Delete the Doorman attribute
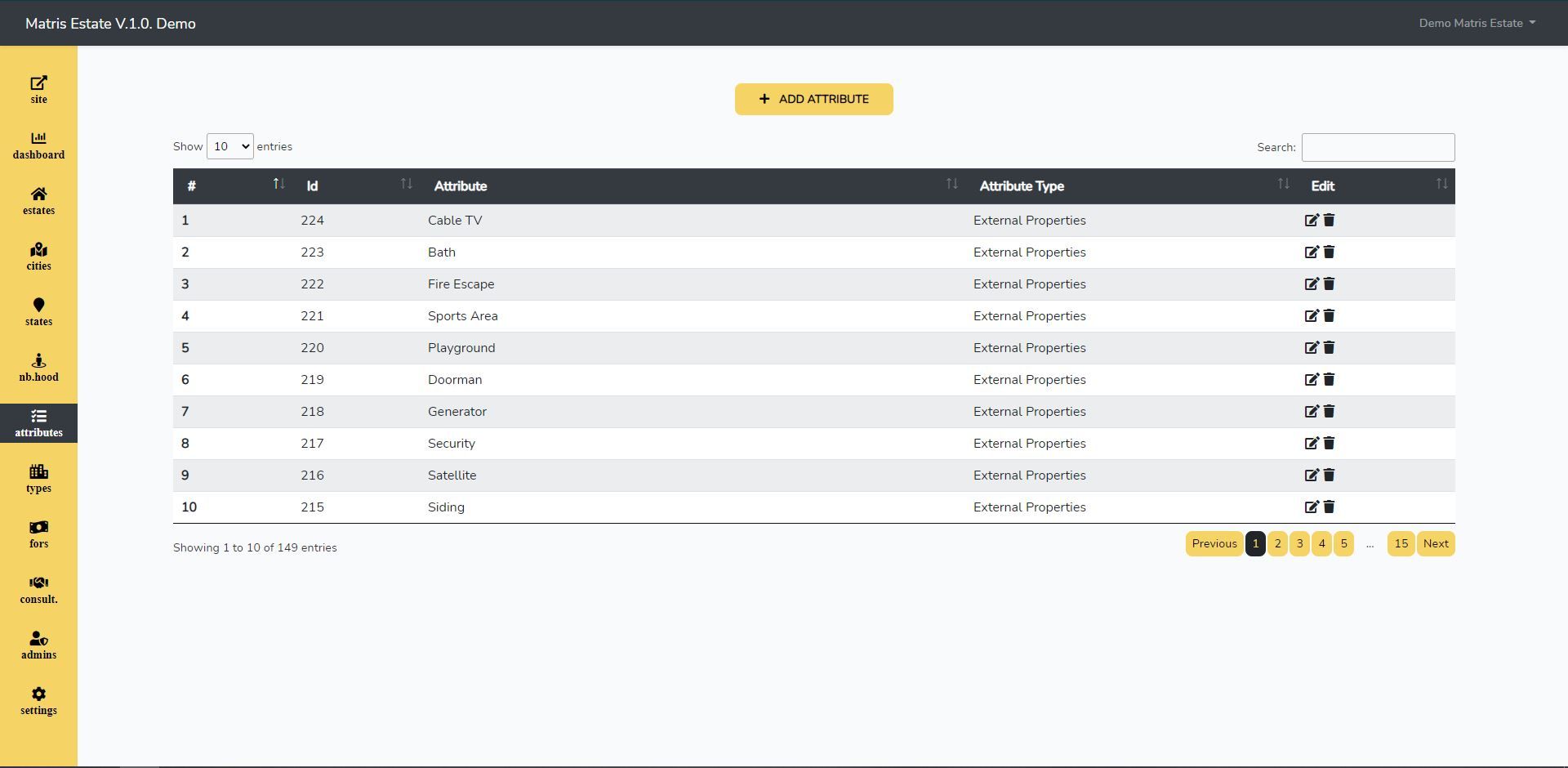Viewport: 1568px width, 768px height. 1329,380
